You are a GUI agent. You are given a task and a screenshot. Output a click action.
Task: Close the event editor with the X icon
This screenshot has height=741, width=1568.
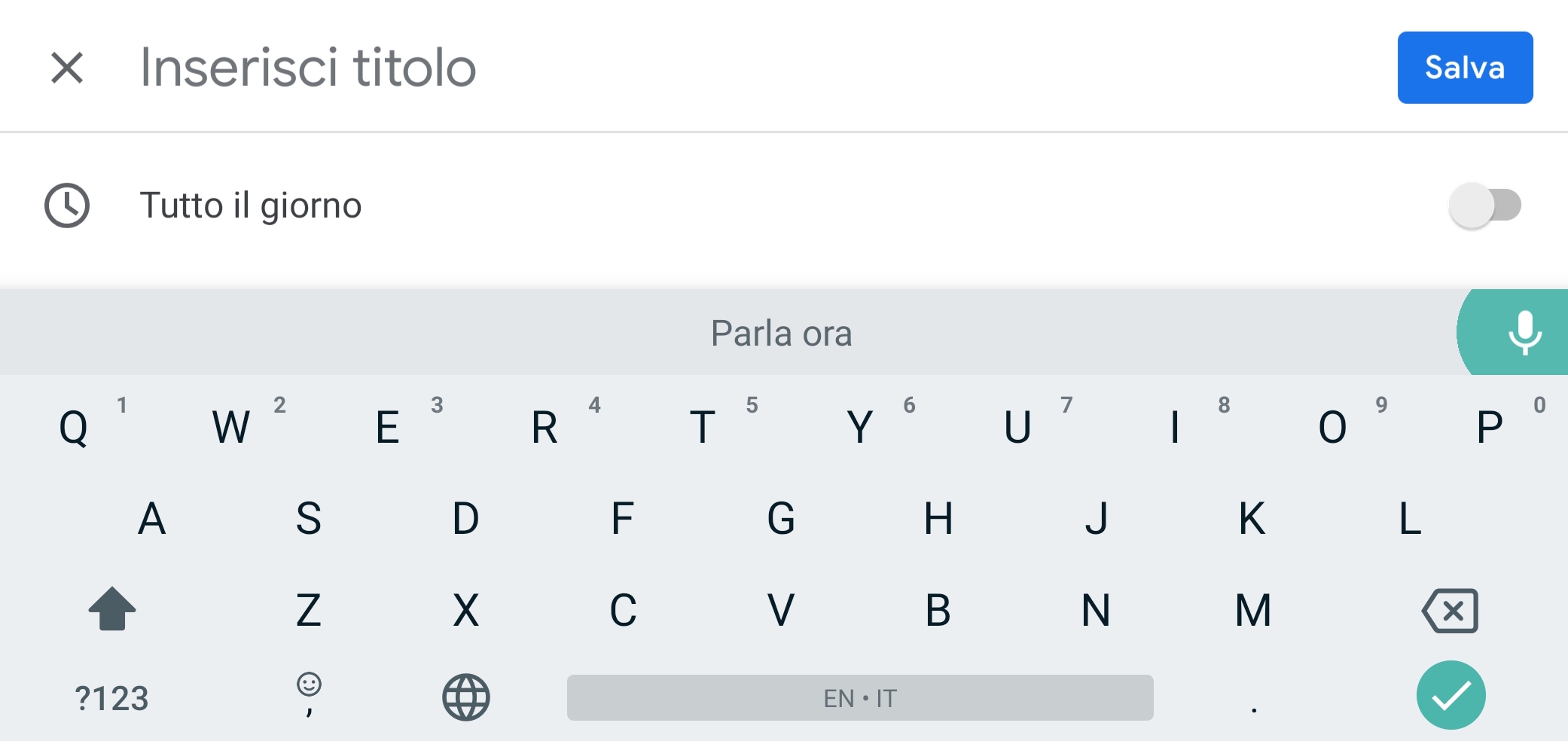pos(67,68)
